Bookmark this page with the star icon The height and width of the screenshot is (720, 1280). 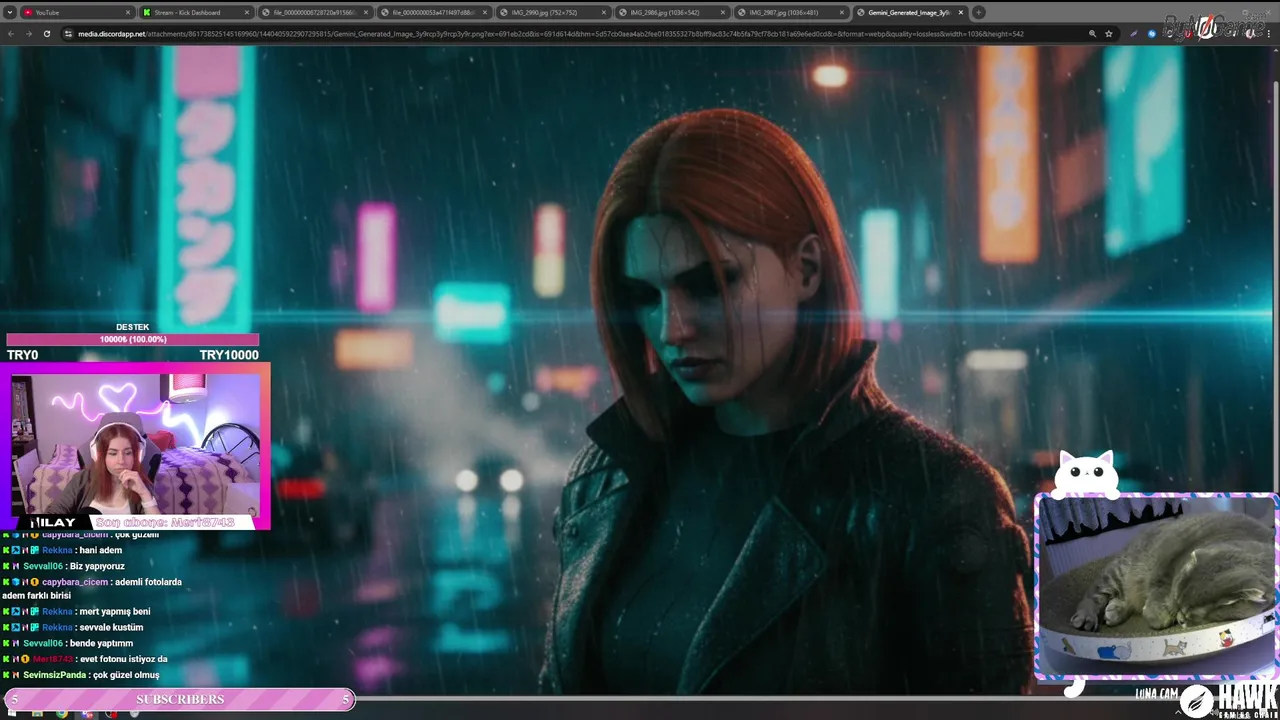[1109, 33]
